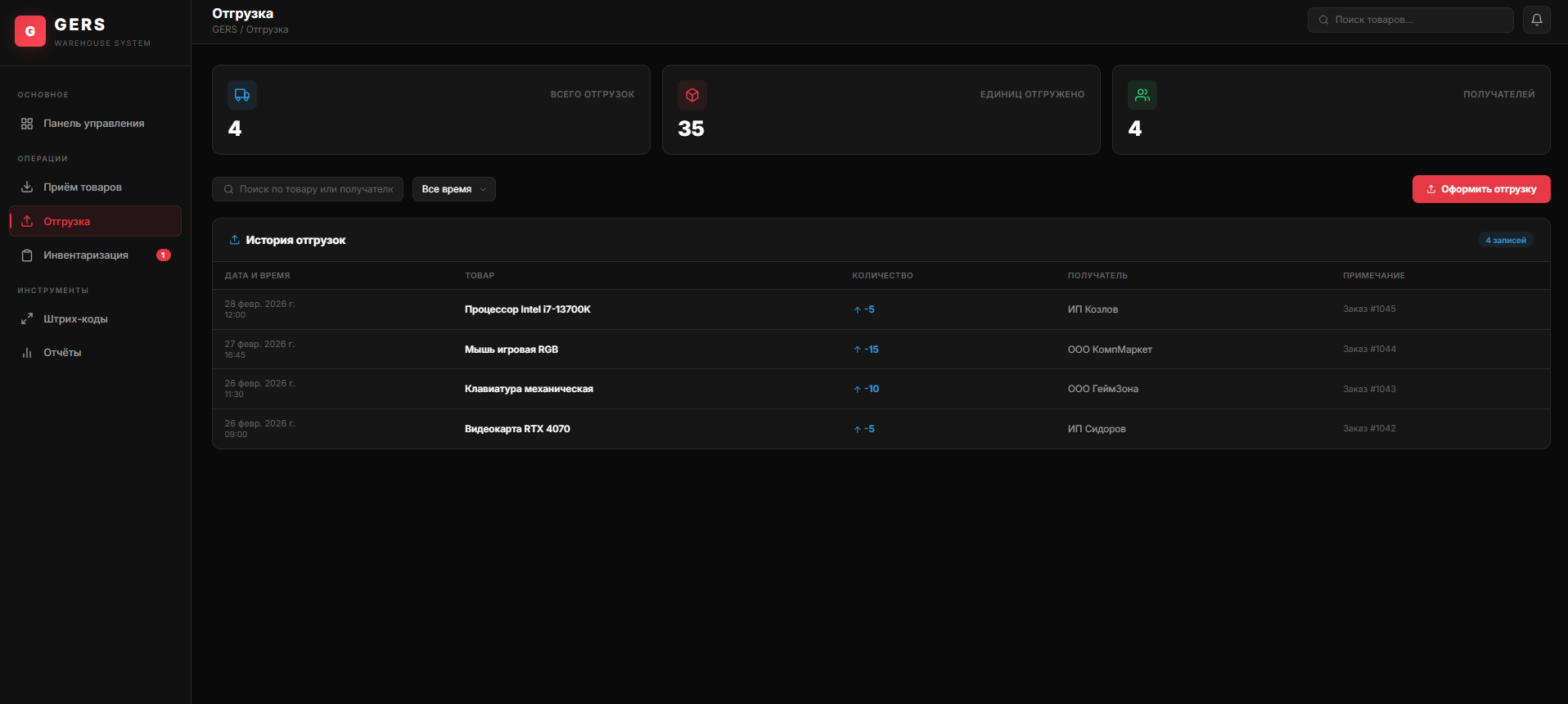This screenshot has height=704, width=1568.
Task: Click the red badge on Инвентаризация
Action: coord(164,255)
